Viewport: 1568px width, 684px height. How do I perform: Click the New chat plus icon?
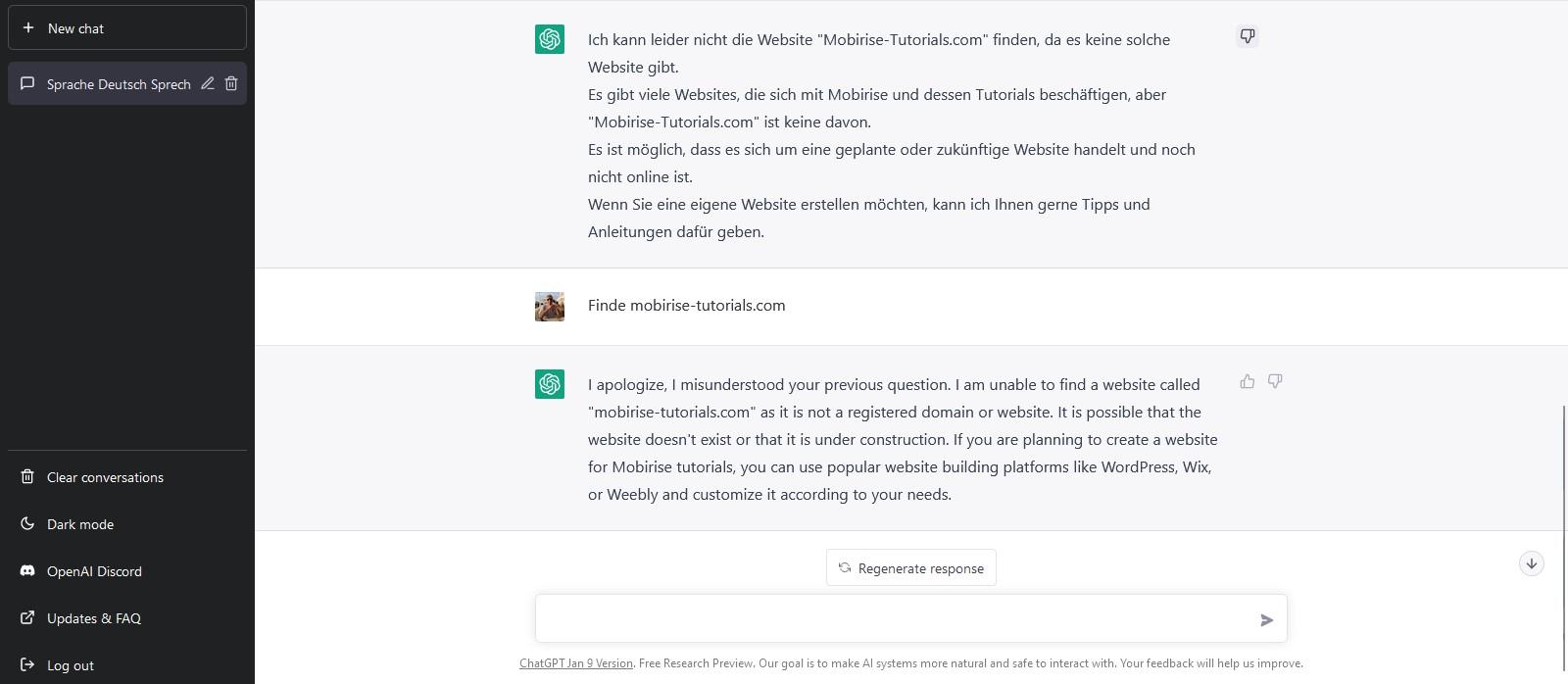pyautogui.click(x=28, y=28)
